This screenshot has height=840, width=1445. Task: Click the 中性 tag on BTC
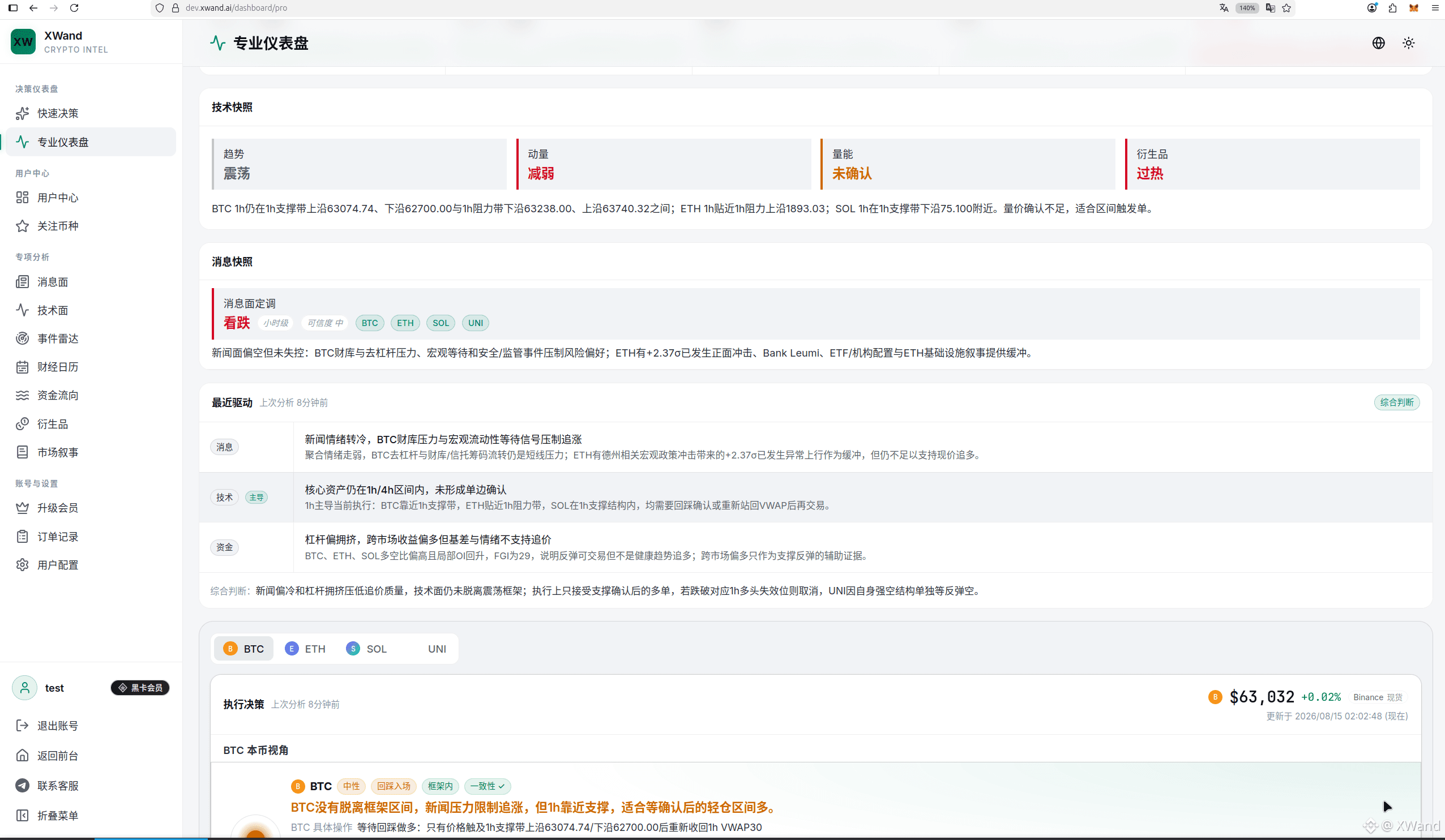(x=352, y=786)
